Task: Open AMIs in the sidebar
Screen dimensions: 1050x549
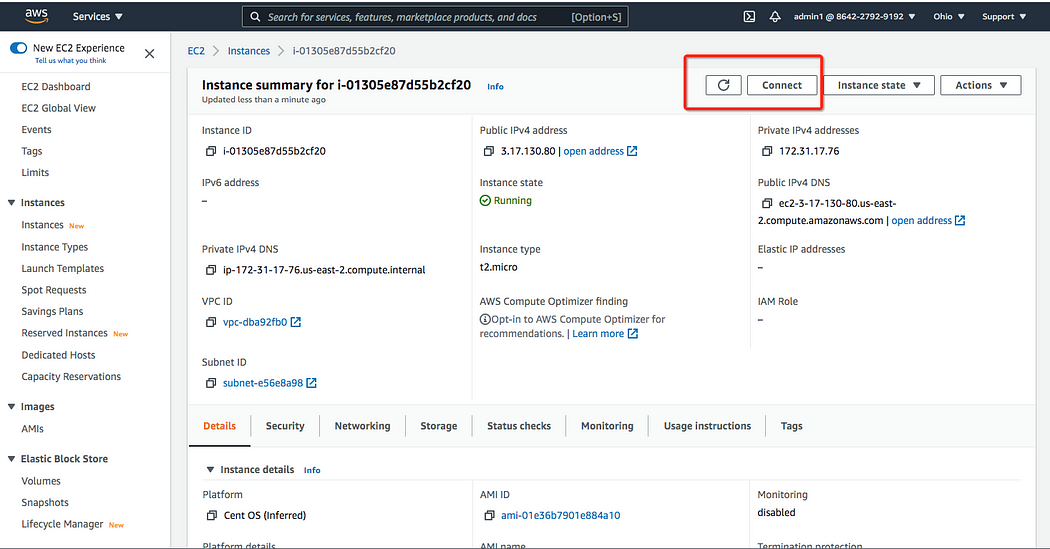Action: (x=32, y=428)
